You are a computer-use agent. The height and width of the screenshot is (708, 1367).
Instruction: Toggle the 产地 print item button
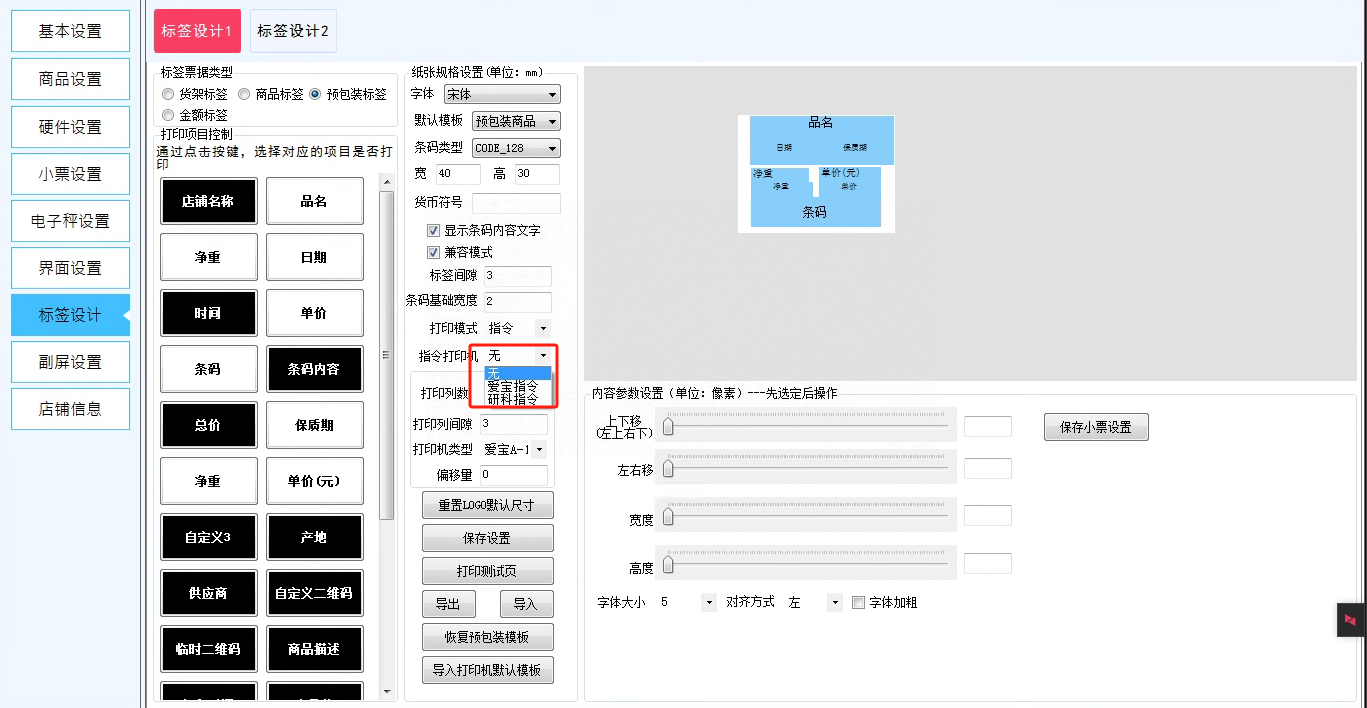(x=314, y=537)
